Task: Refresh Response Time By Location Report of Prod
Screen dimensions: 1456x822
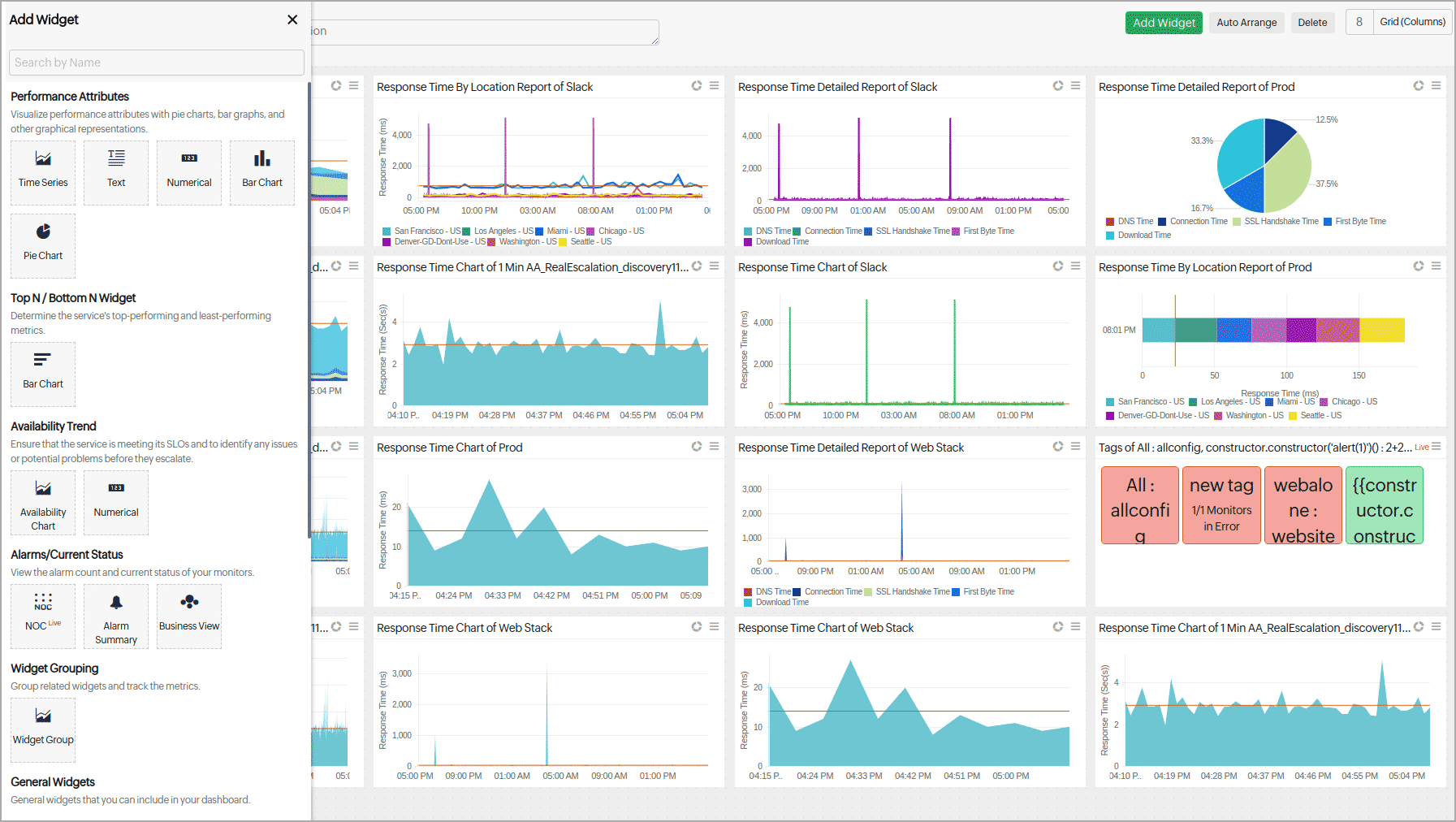Action: coord(1419,266)
